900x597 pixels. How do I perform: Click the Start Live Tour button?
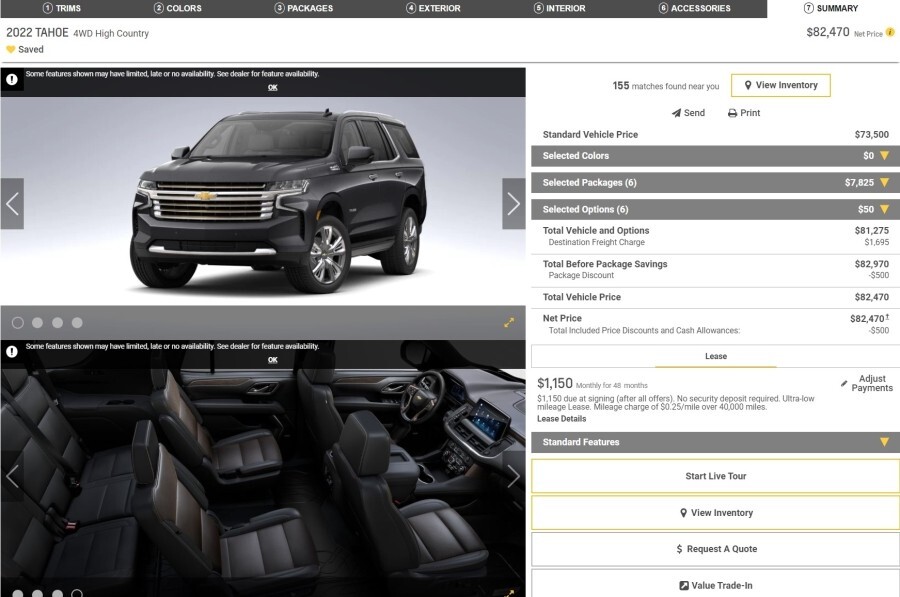(715, 476)
